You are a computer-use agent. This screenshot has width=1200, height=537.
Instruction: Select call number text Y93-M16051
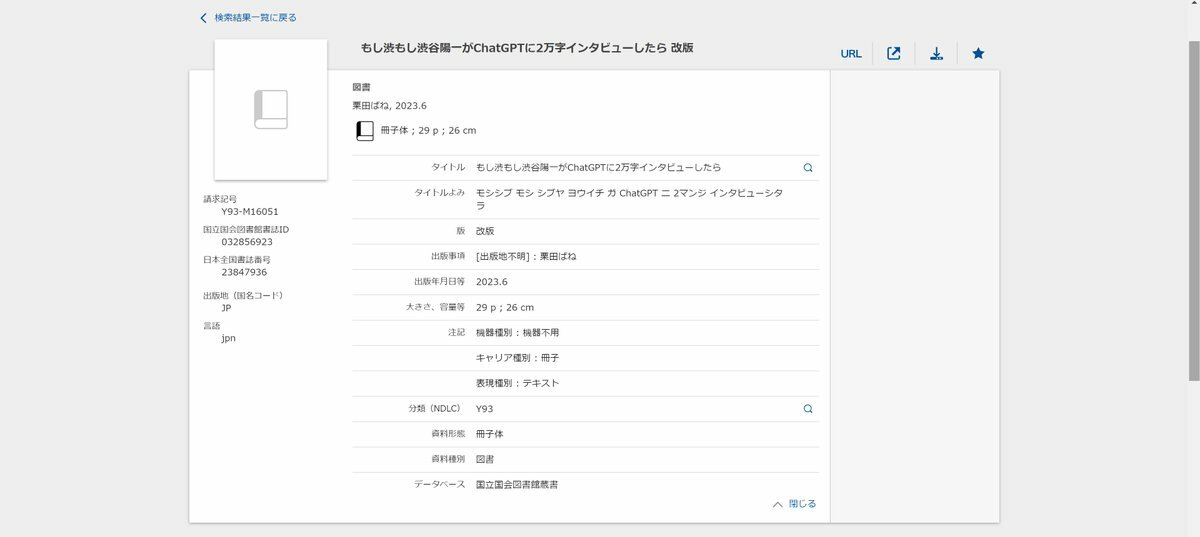click(250, 212)
